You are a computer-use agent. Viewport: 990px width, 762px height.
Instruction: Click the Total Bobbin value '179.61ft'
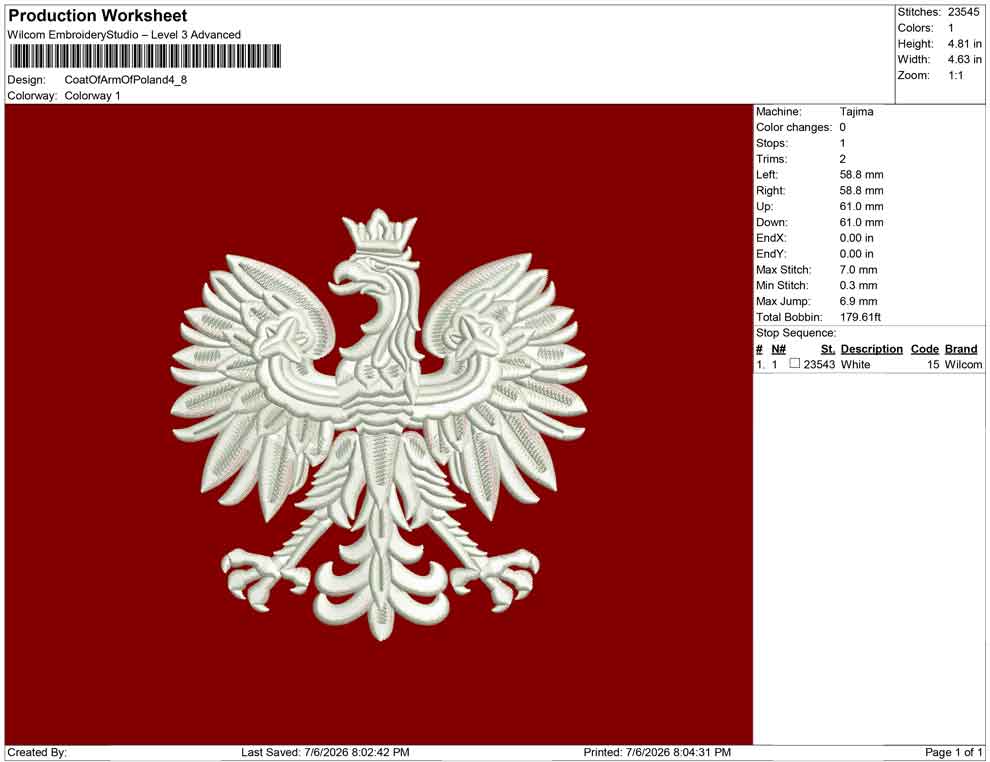(x=860, y=317)
